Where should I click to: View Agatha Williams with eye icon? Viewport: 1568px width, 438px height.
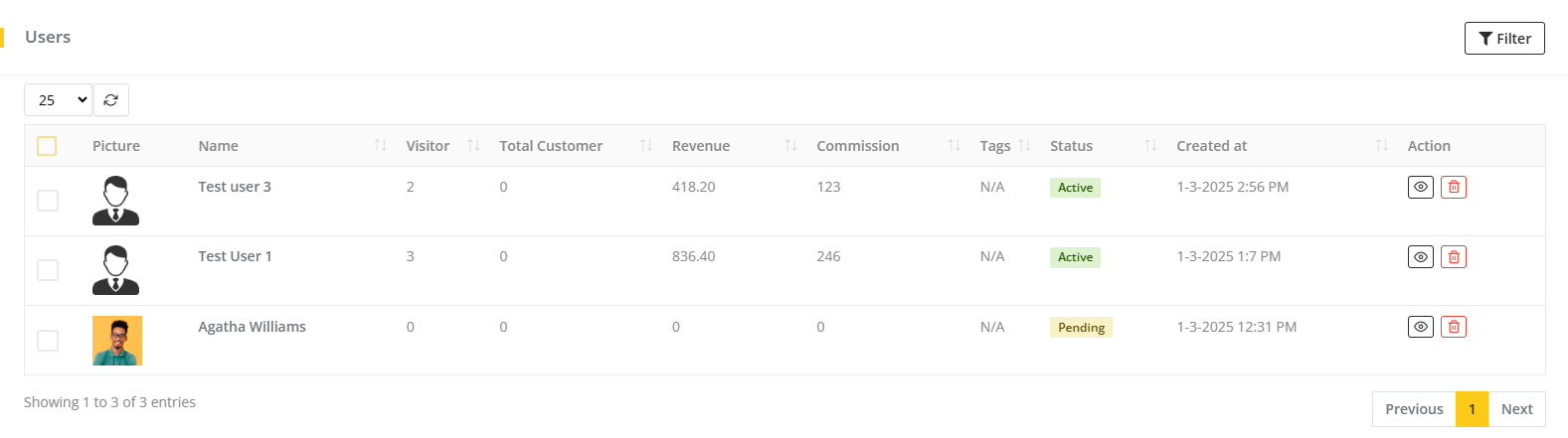tap(1420, 327)
